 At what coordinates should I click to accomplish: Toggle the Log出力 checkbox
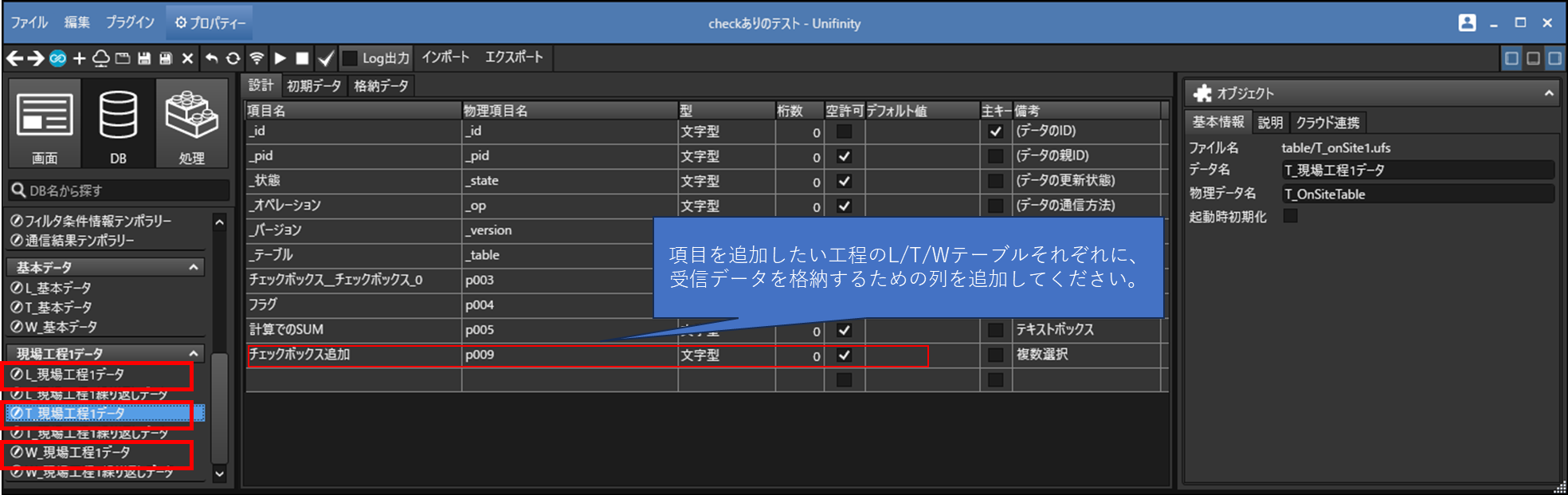[350, 58]
